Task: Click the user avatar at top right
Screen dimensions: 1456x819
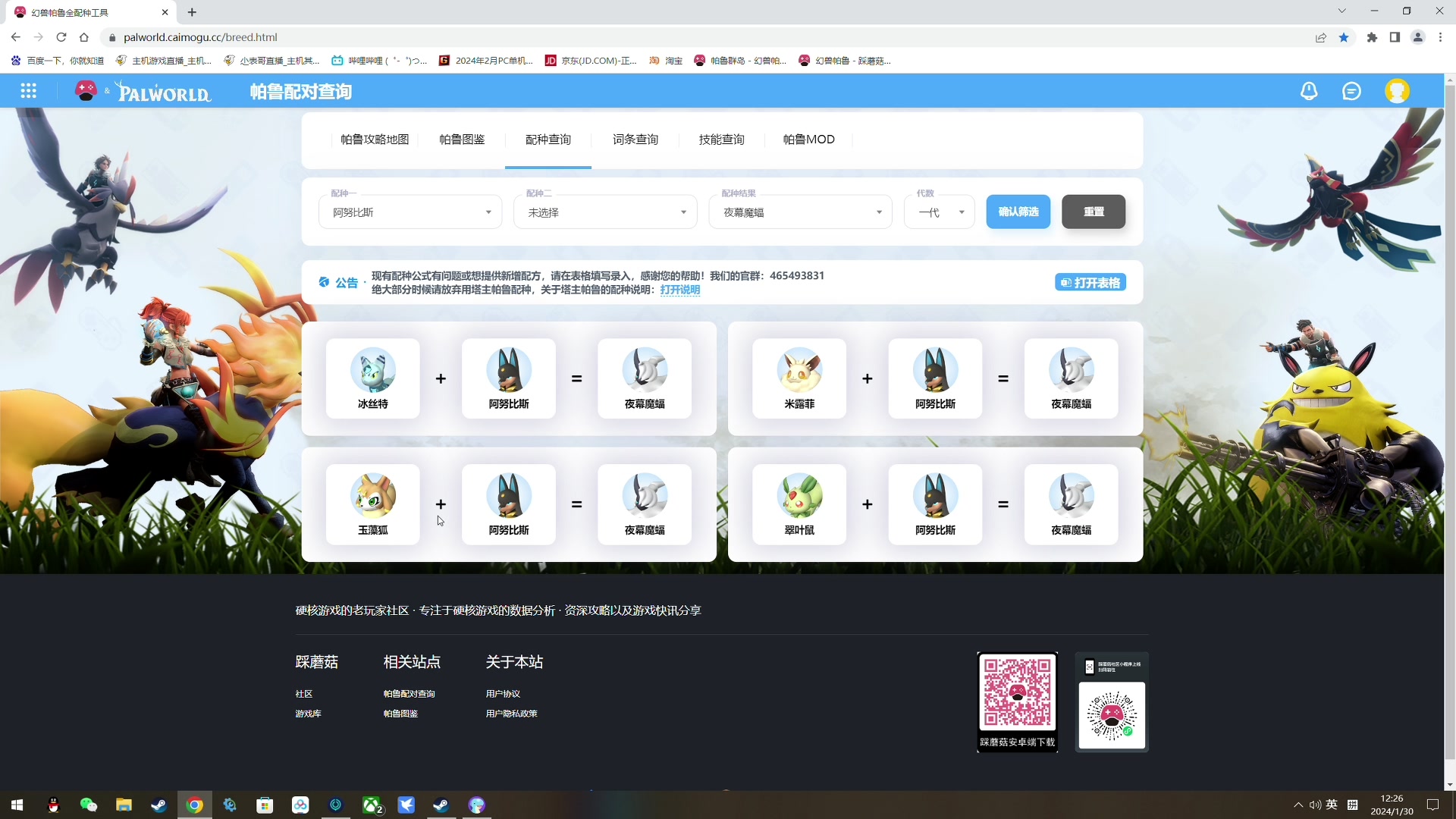Action: click(x=1398, y=90)
